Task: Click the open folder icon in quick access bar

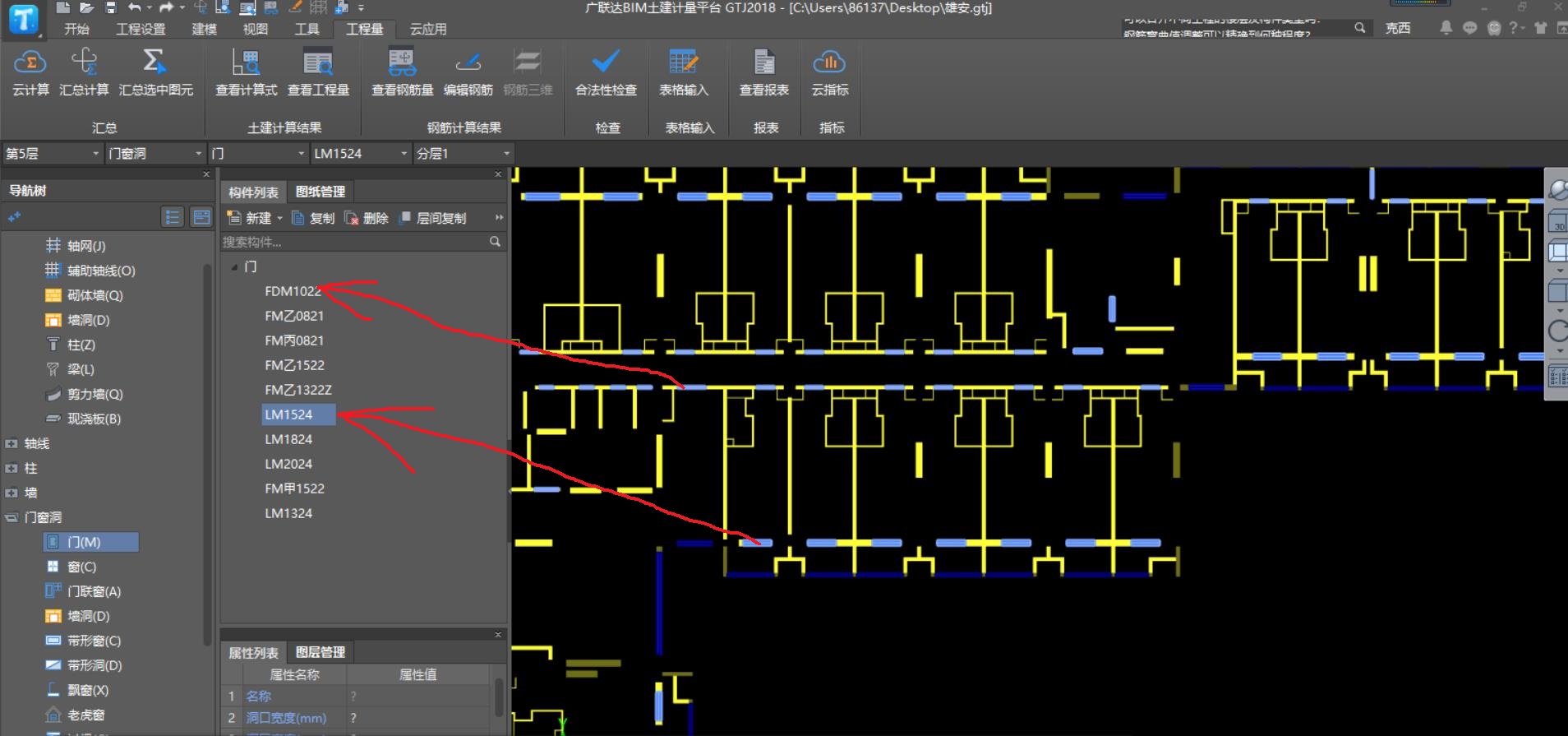Action: 87,7
